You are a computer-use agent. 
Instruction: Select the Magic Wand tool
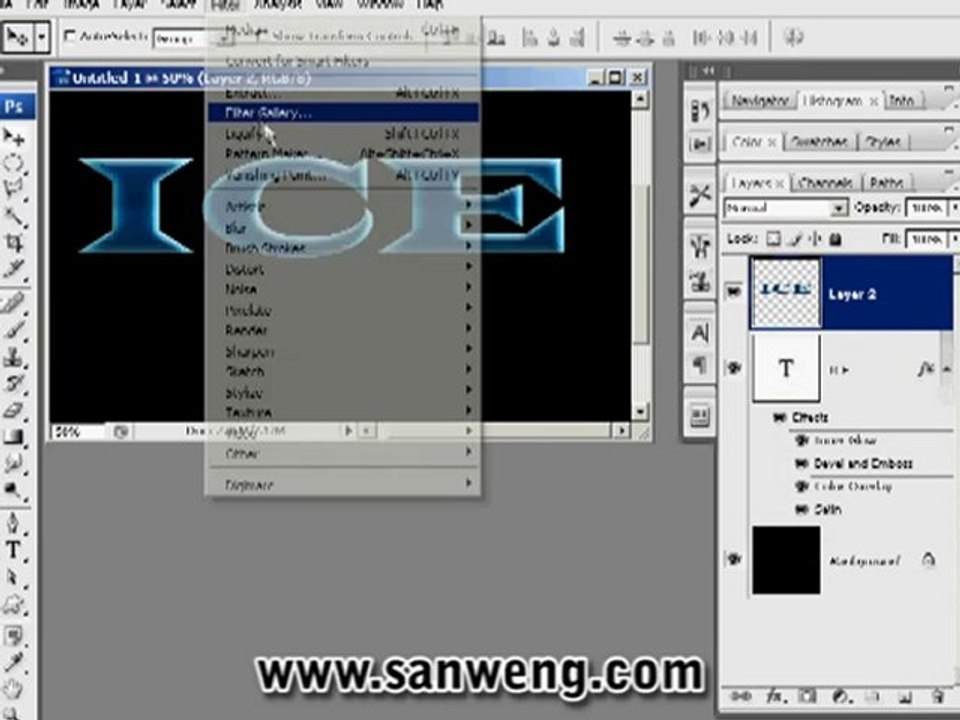[13, 216]
